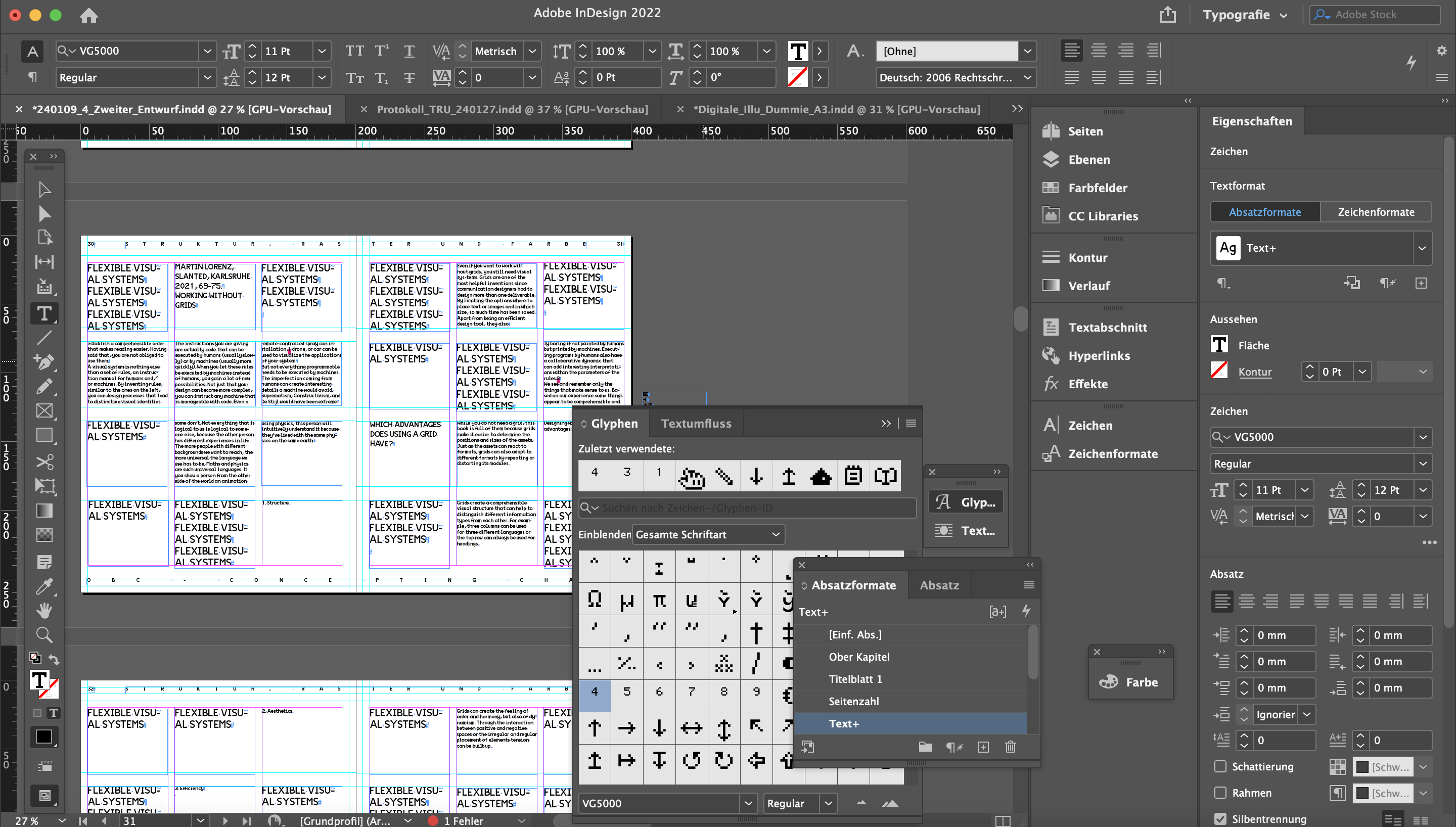Click the Fläche fill color swatch
1456x827 pixels.
pyautogui.click(x=1219, y=345)
